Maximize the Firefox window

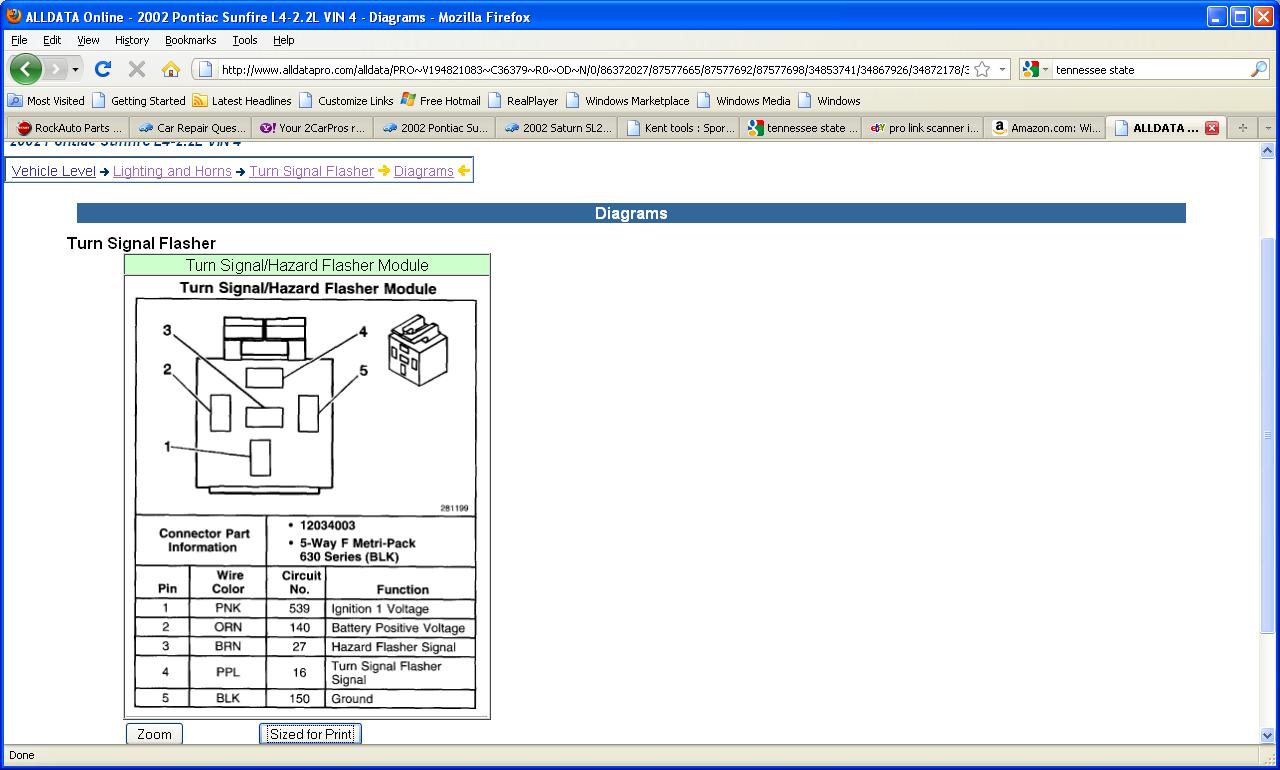tap(1240, 16)
